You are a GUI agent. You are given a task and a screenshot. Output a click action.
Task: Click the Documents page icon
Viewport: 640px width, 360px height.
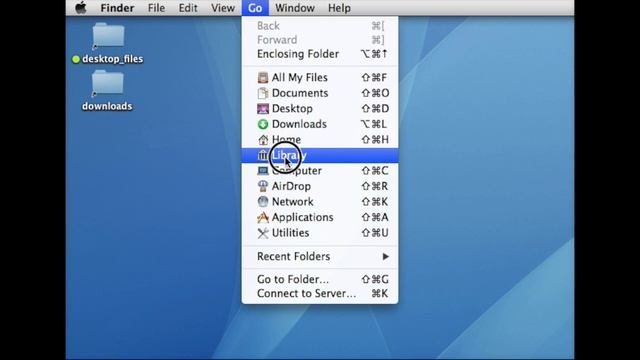(263, 93)
